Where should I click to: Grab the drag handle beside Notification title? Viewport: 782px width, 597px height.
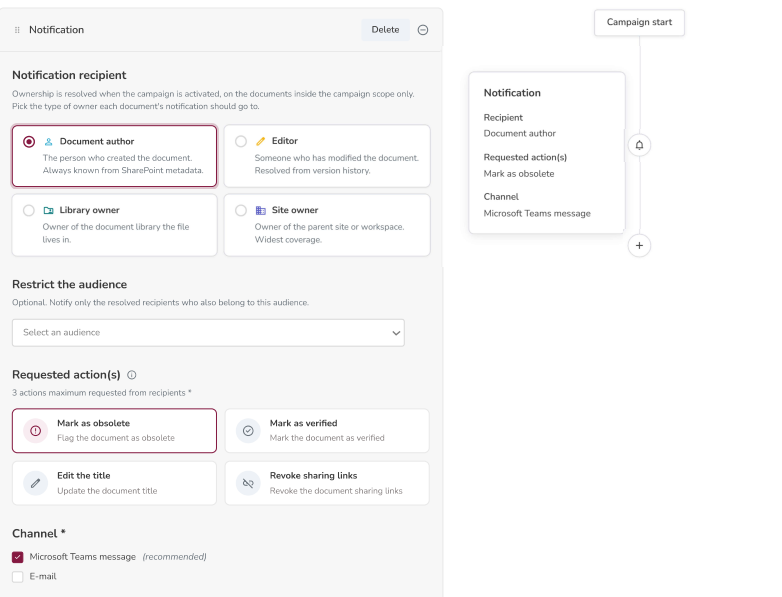[x=17, y=30]
